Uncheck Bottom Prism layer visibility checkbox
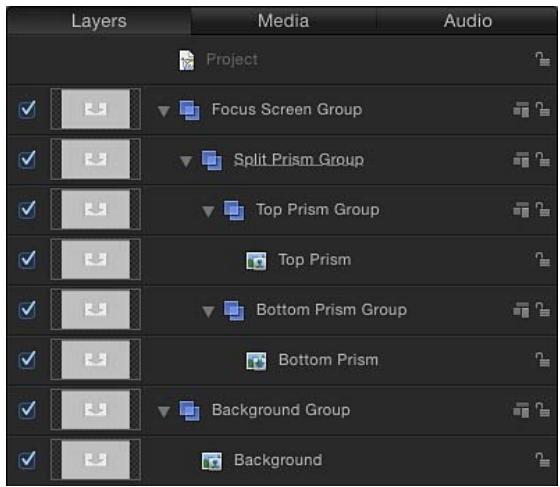Viewport: 560px width, 487px height. click(27, 360)
